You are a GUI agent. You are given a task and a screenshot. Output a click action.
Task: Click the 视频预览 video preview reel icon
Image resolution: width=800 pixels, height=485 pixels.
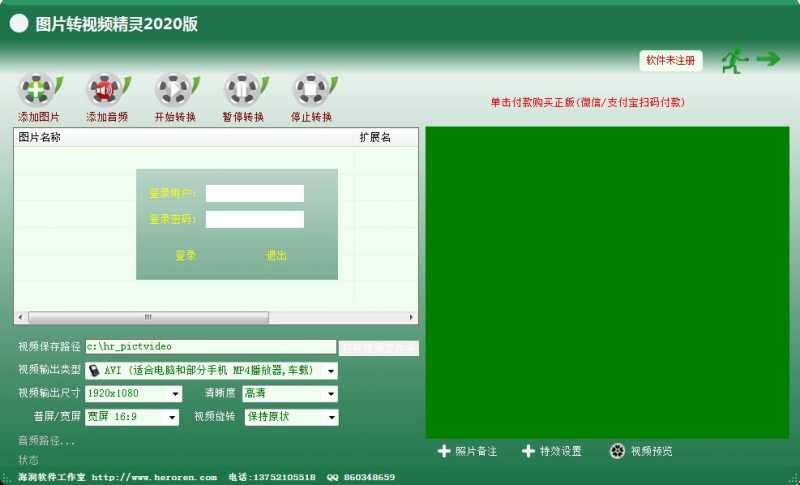618,451
